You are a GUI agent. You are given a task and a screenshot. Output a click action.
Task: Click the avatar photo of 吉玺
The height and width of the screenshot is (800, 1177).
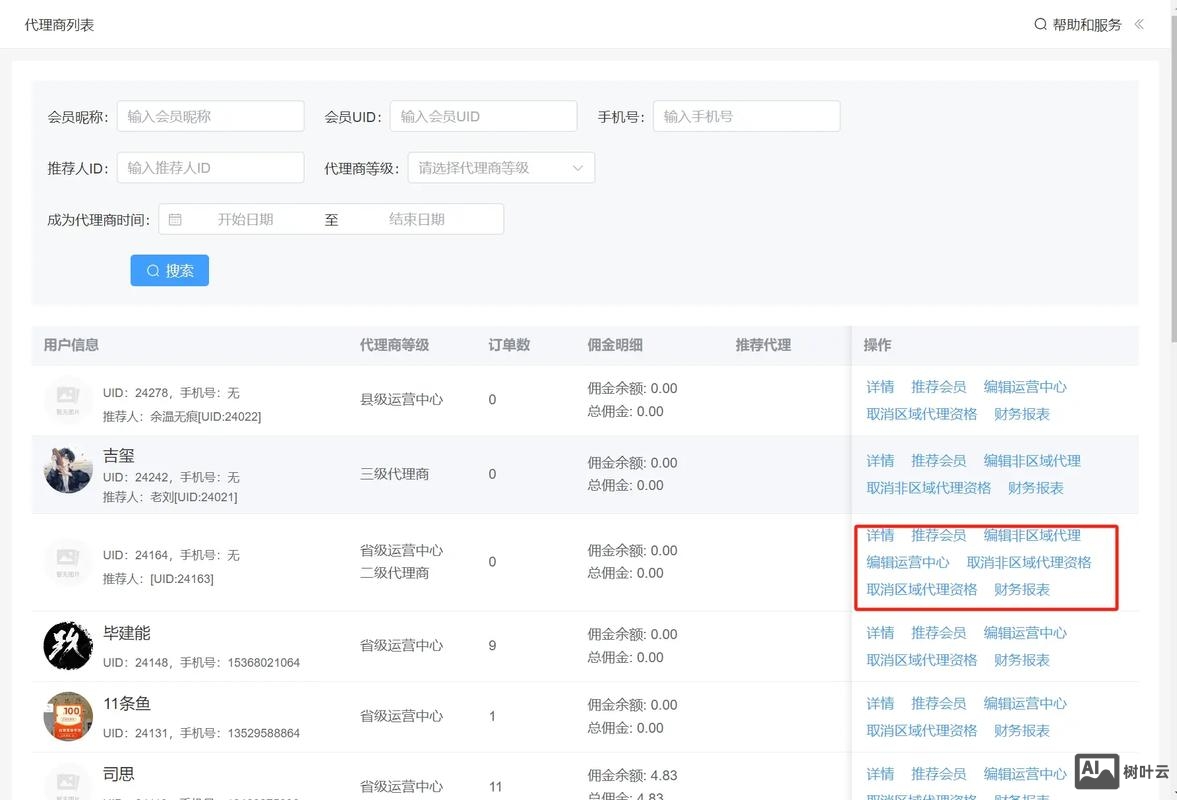point(67,473)
